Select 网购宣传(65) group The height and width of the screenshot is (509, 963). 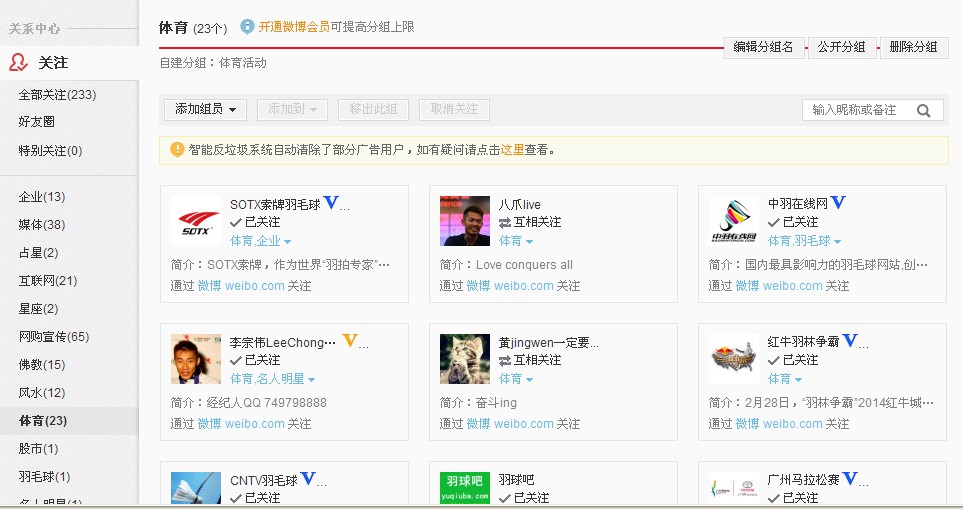tap(54, 336)
